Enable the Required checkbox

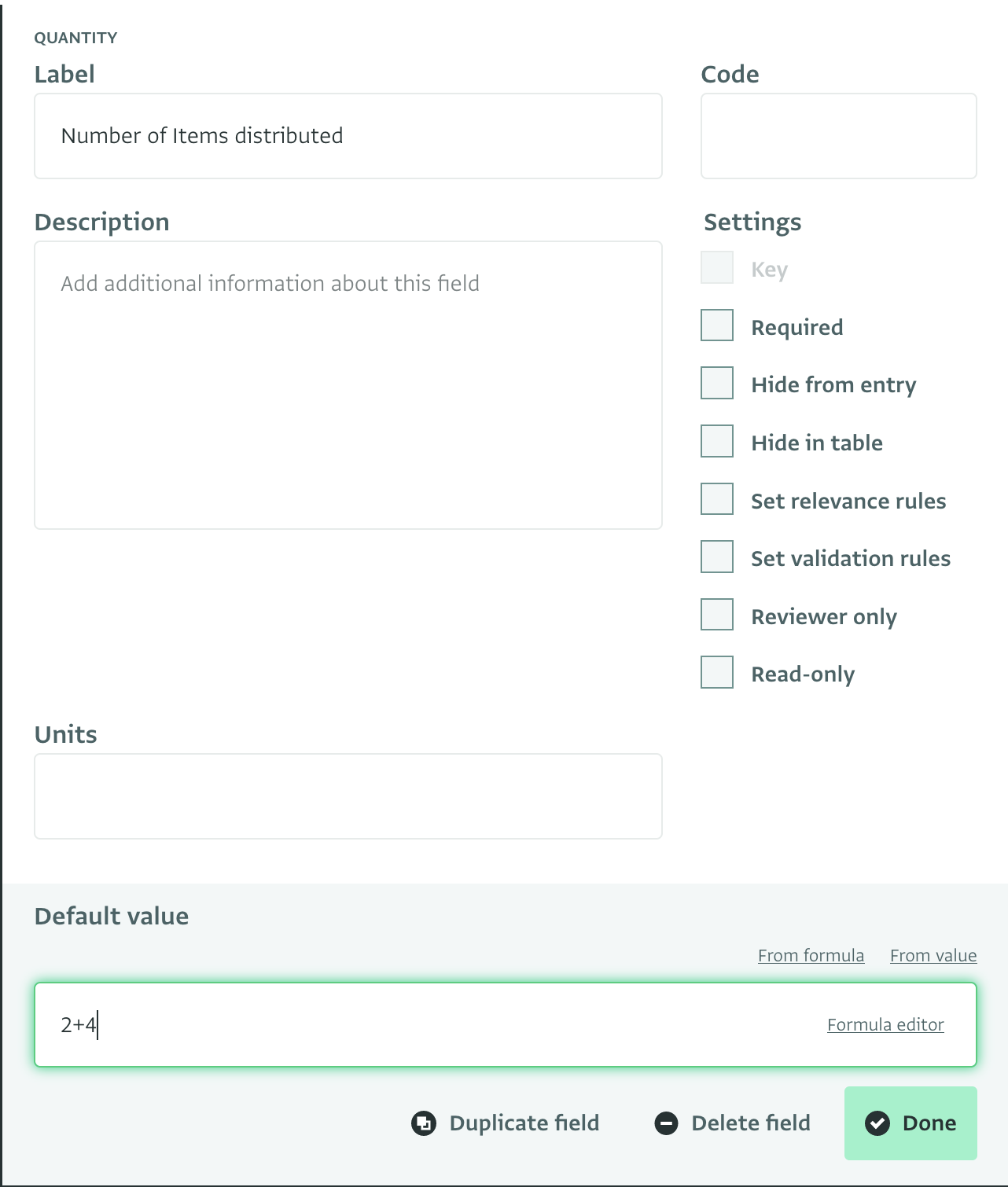716,325
